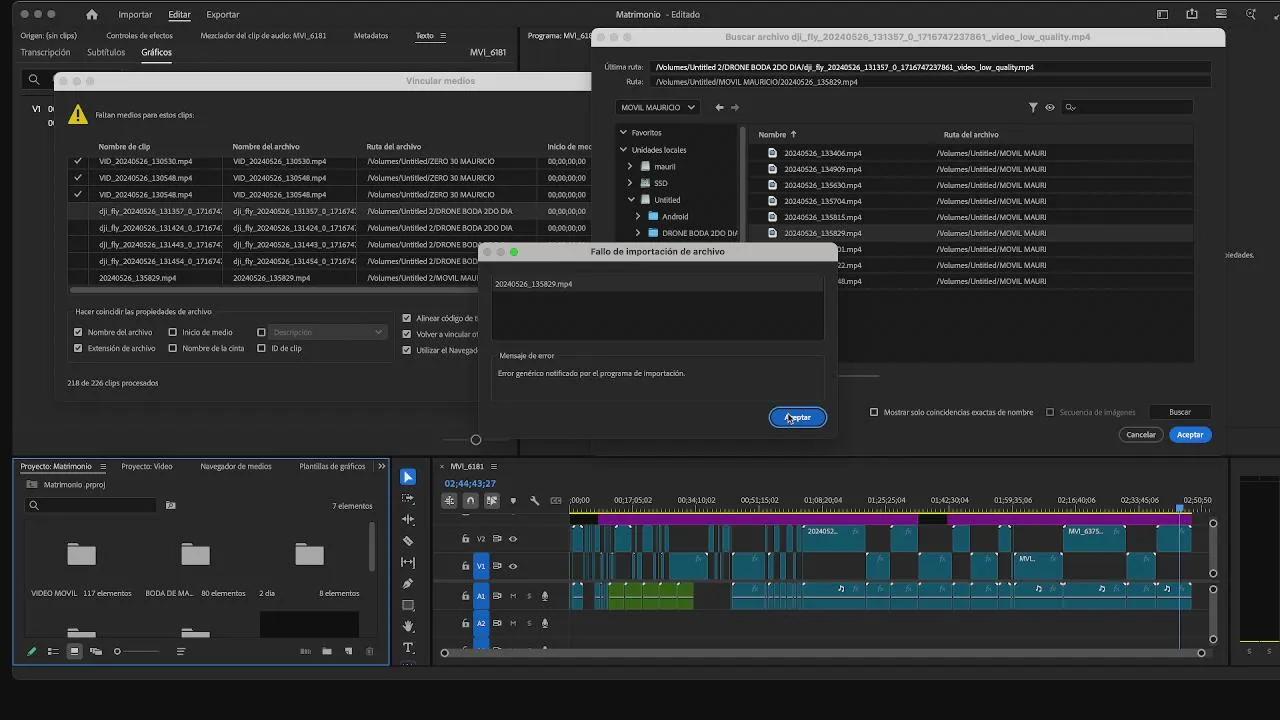Viewport: 1280px width, 720px height.
Task: Click the forward arrow in the file browser
Action: pos(735,107)
